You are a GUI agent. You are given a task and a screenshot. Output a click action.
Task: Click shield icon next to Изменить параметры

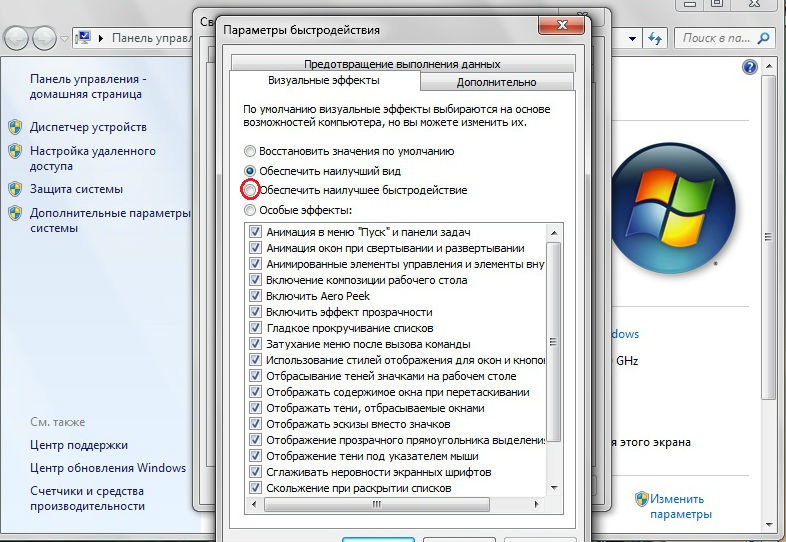tap(642, 499)
